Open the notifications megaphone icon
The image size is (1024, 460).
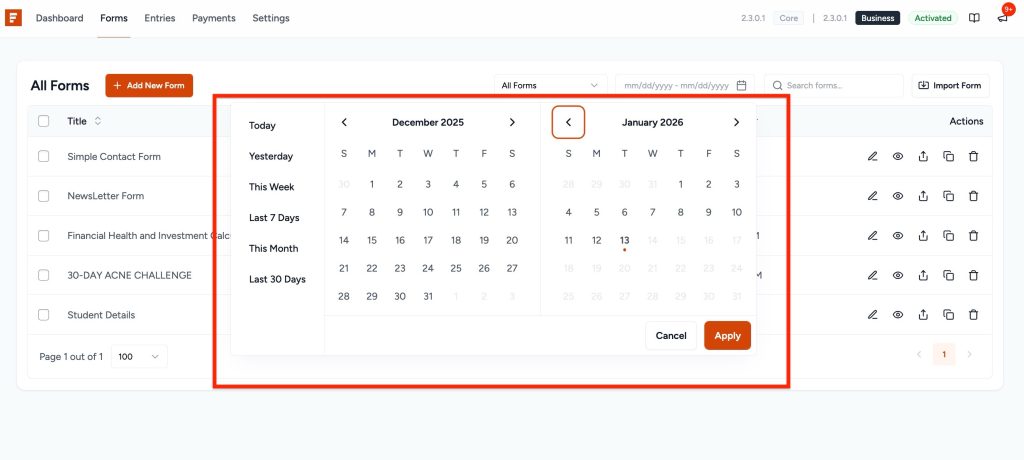click(x=1002, y=18)
